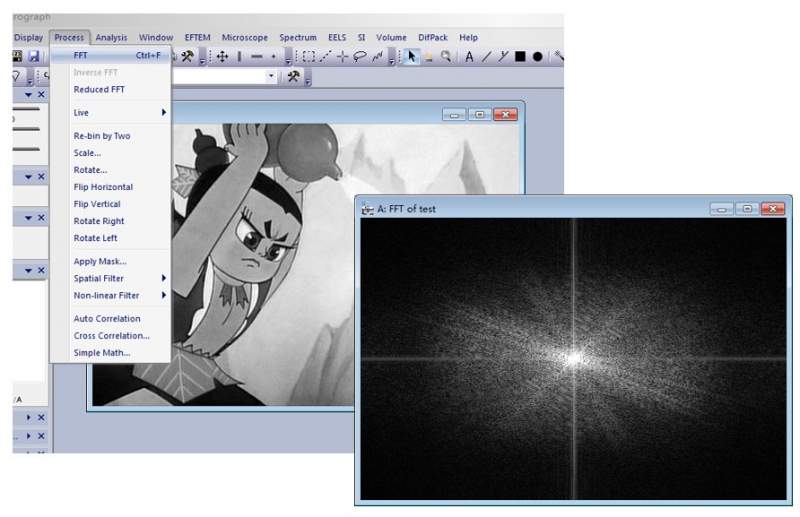800x517 pixels.
Task: Select the magnifying glass zoom tool
Action: tap(446, 57)
